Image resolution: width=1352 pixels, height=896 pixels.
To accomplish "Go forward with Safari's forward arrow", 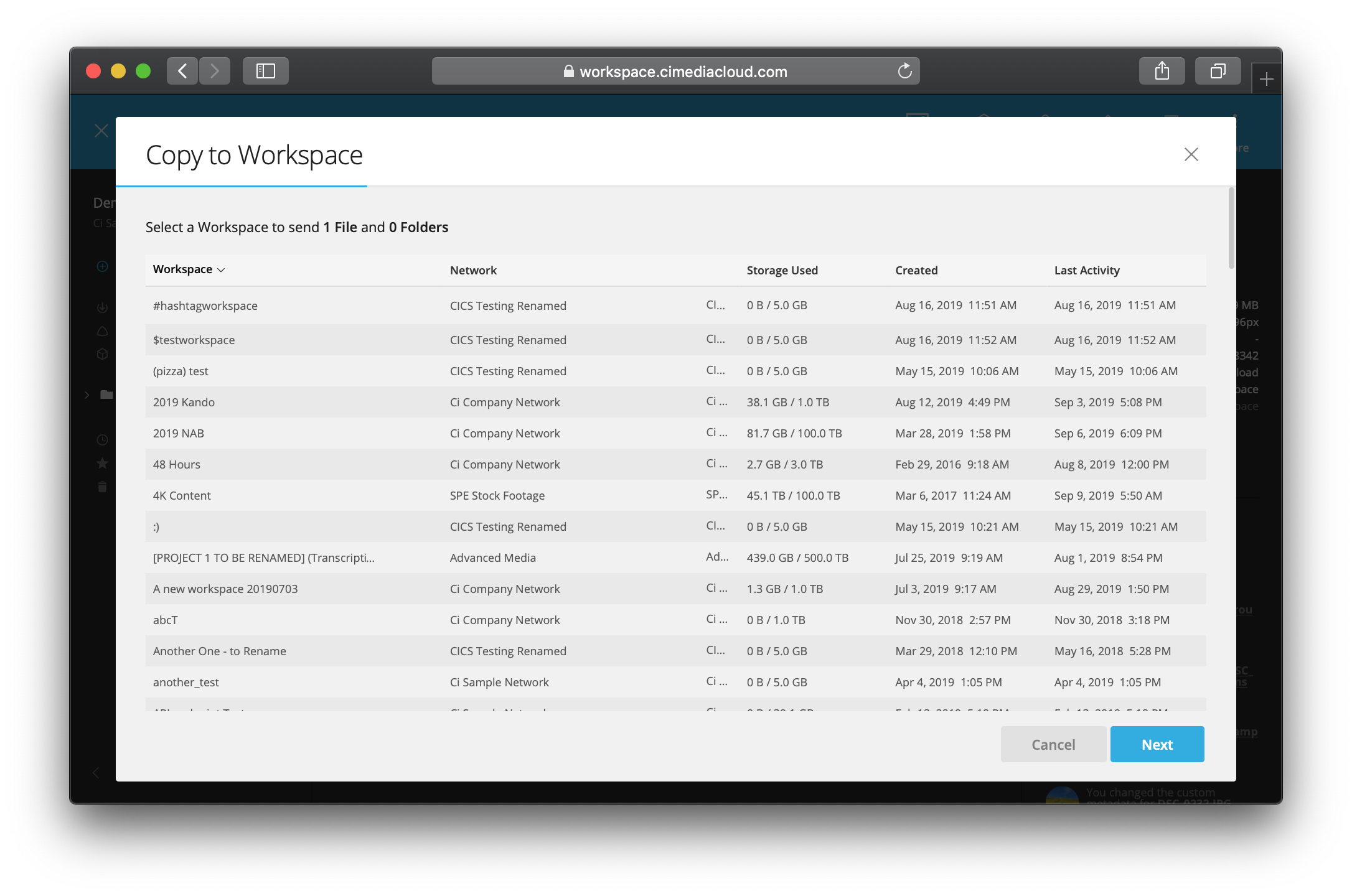I will (215, 71).
